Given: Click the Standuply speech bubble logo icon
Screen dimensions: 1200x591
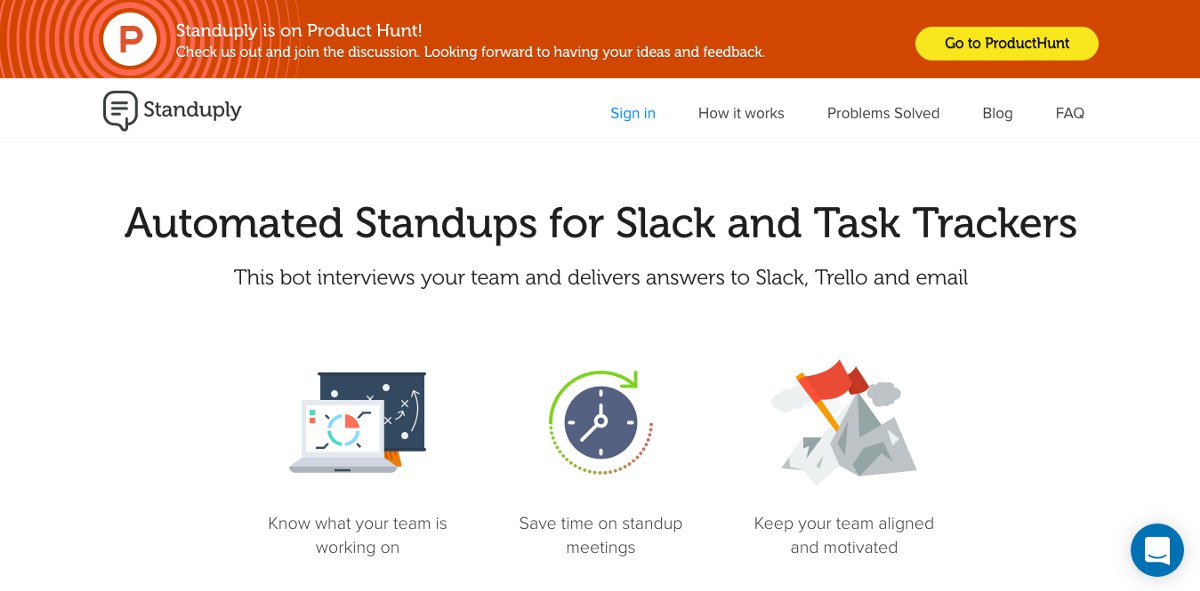Looking at the screenshot, I should pos(120,110).
